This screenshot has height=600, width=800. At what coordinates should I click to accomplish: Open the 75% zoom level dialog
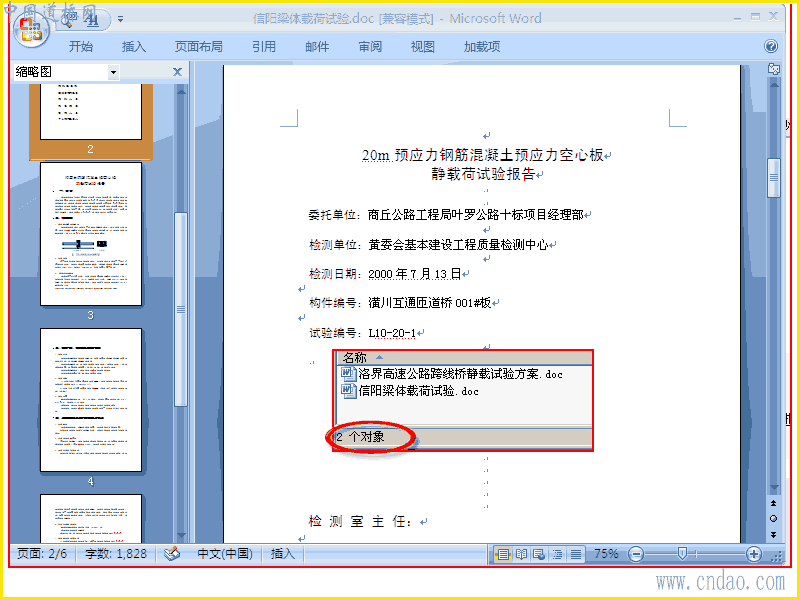tap(606, 554)
